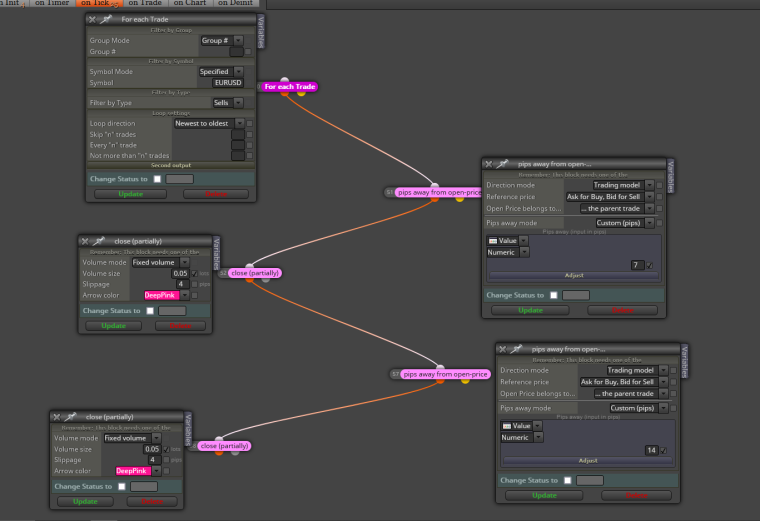Click DeepPink arrow color swatch in upper close panel

(162, 295)
